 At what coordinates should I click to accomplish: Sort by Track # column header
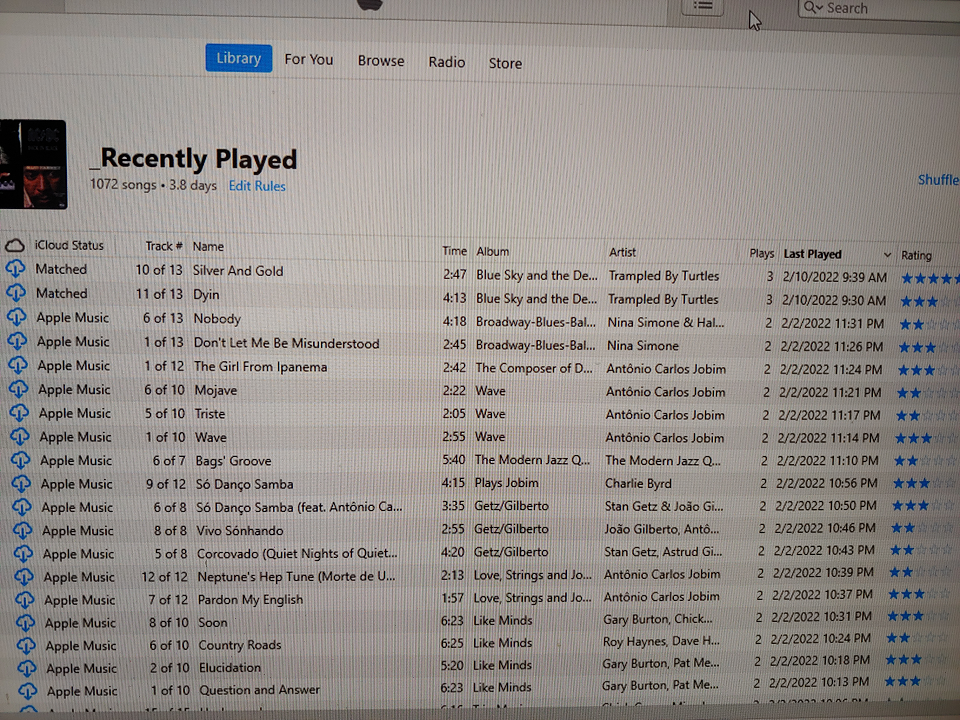(x=163, y=246)
